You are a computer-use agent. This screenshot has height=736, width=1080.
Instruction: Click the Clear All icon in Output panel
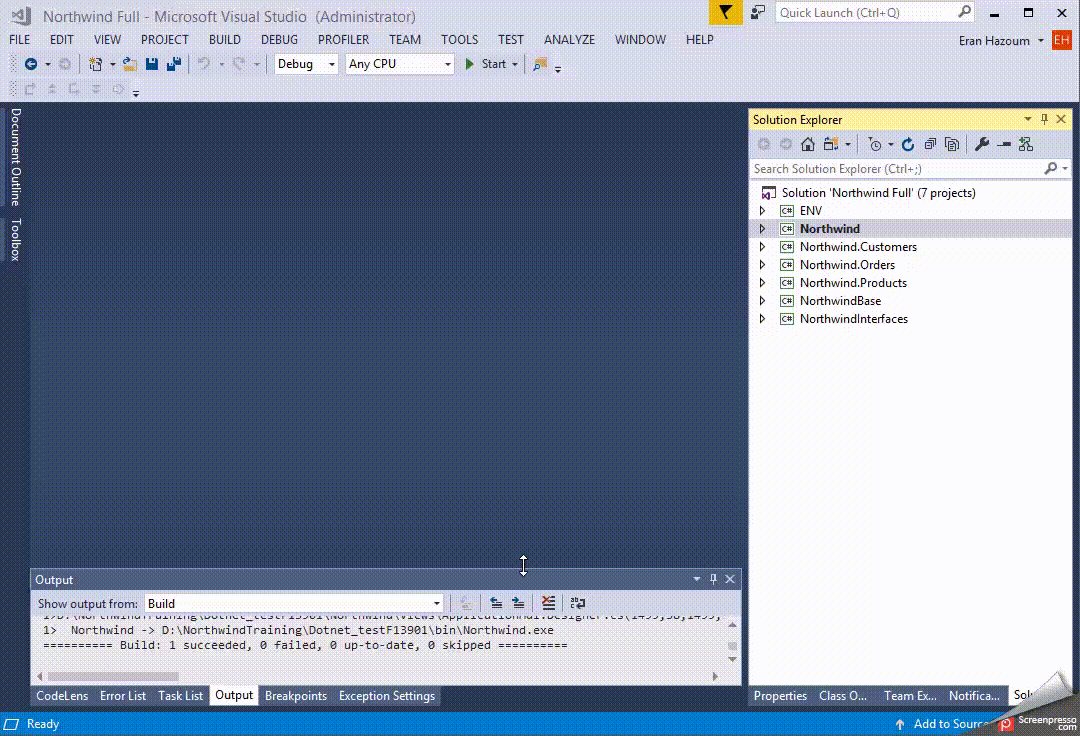click(548, 603)
